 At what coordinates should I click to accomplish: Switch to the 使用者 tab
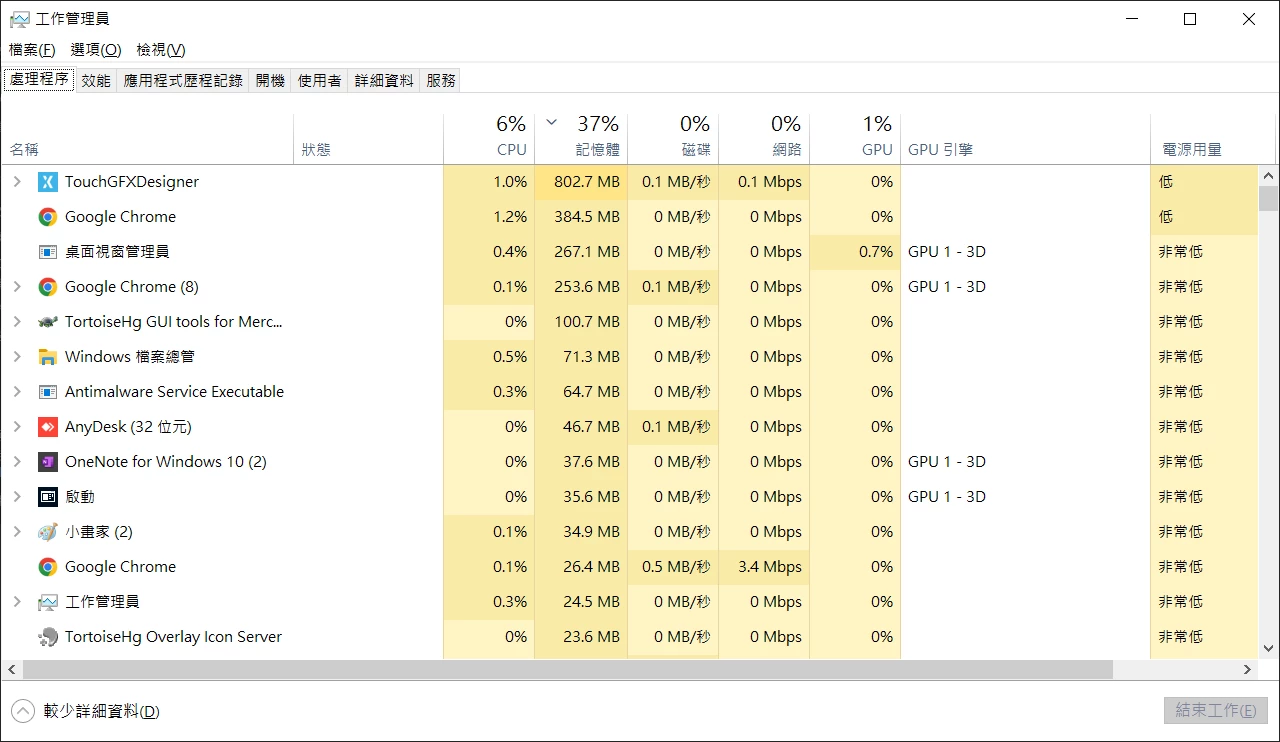coord(320,81)
